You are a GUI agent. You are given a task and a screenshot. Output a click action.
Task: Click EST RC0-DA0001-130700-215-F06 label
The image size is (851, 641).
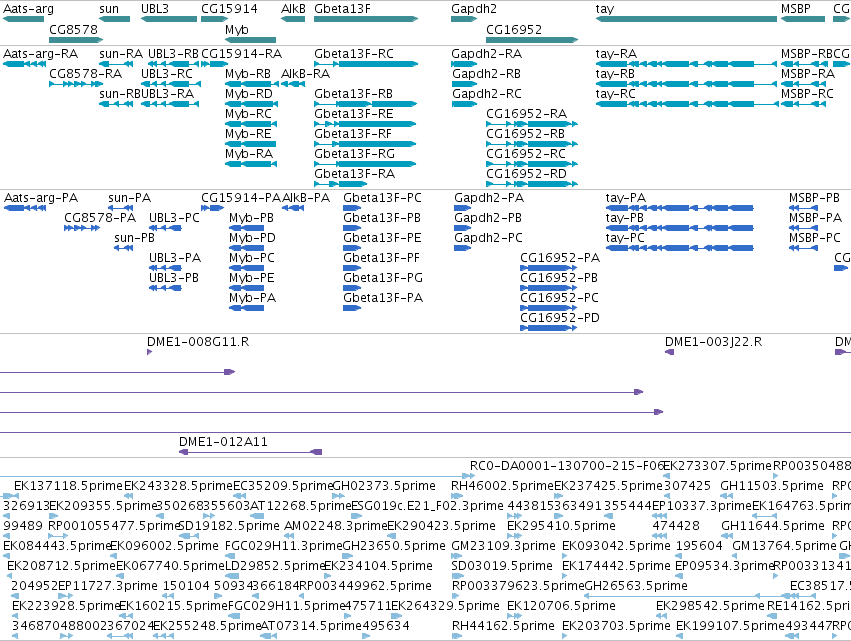coord(567,466)
